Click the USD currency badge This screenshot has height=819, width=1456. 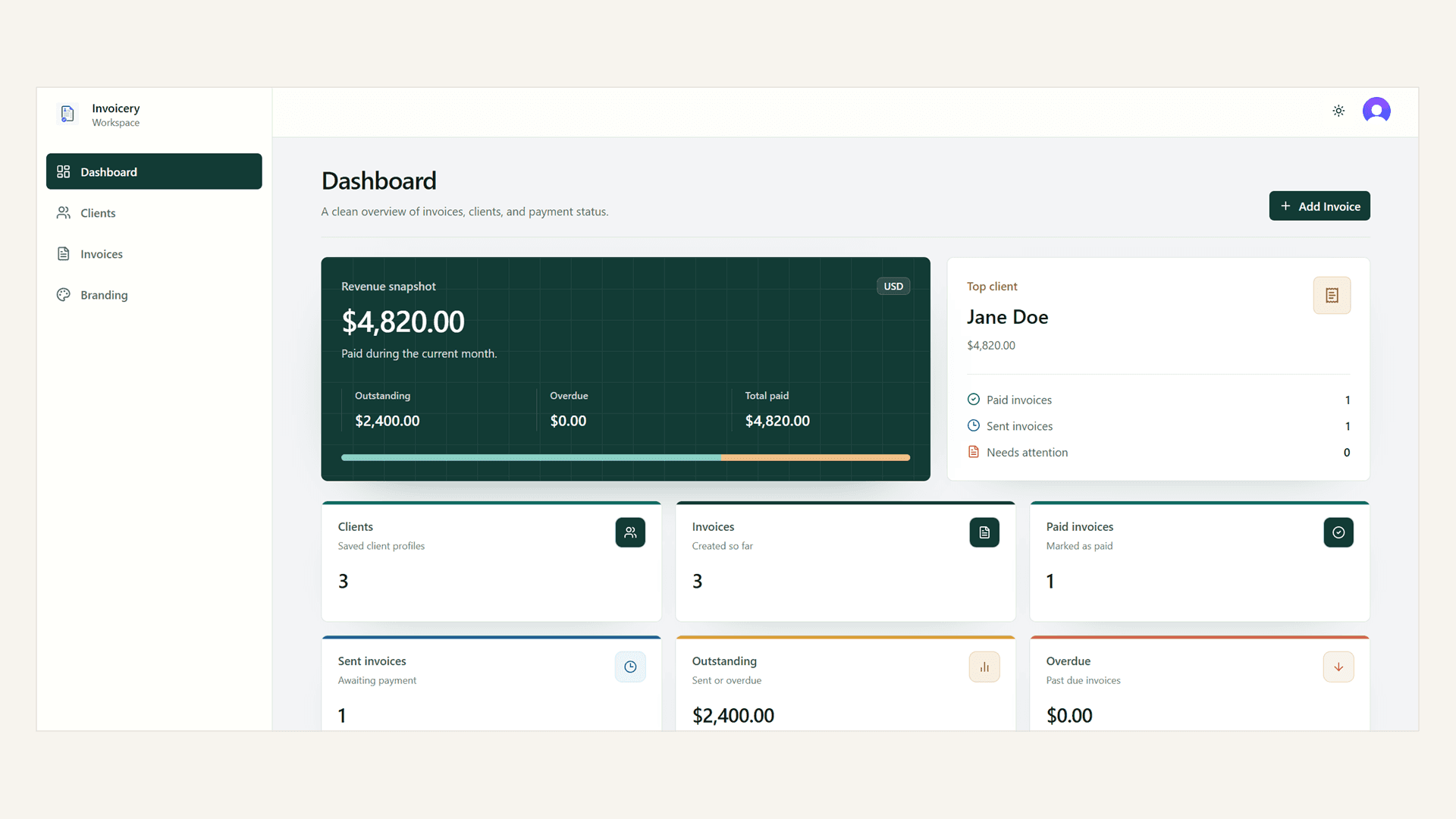tap(893, 286)
